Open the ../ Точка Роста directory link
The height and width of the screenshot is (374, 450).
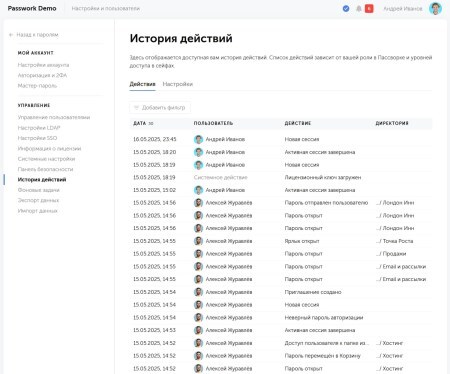[x=395, y=241]
